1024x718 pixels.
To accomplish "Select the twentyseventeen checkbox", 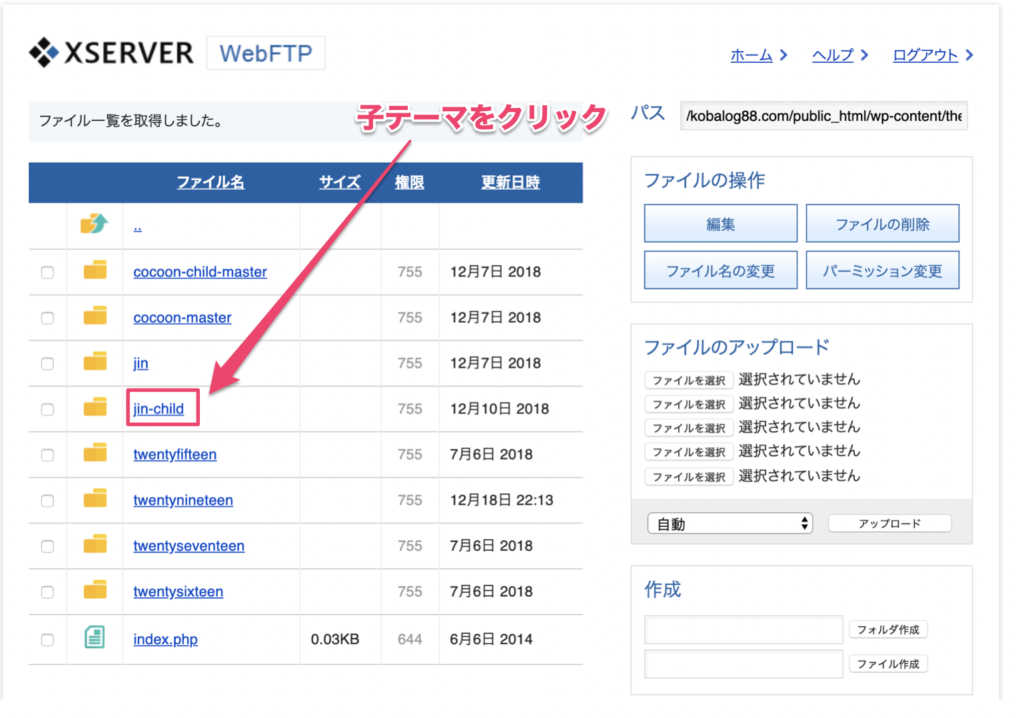I will [x=48, y=547].
